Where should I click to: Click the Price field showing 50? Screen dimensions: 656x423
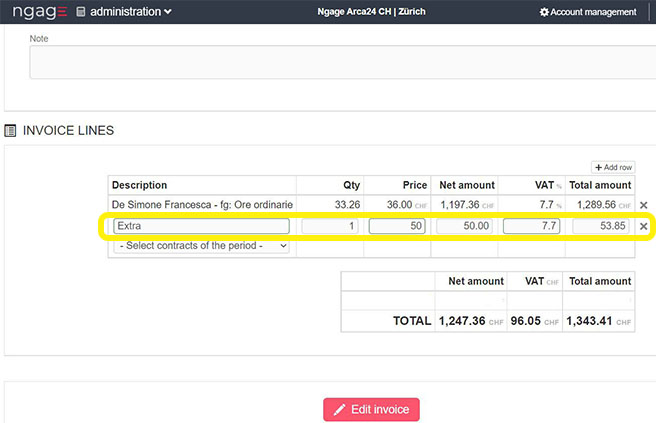[397, 227]
